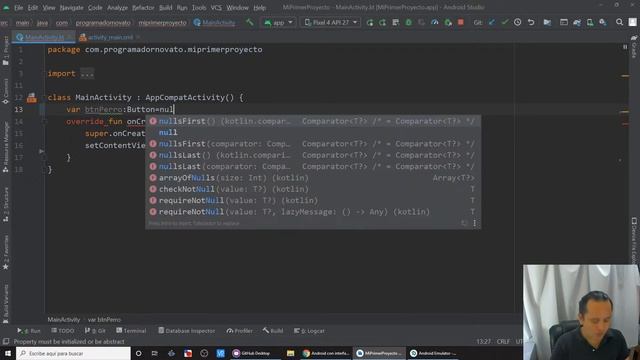Open the Build menu

tap(165, 8)
